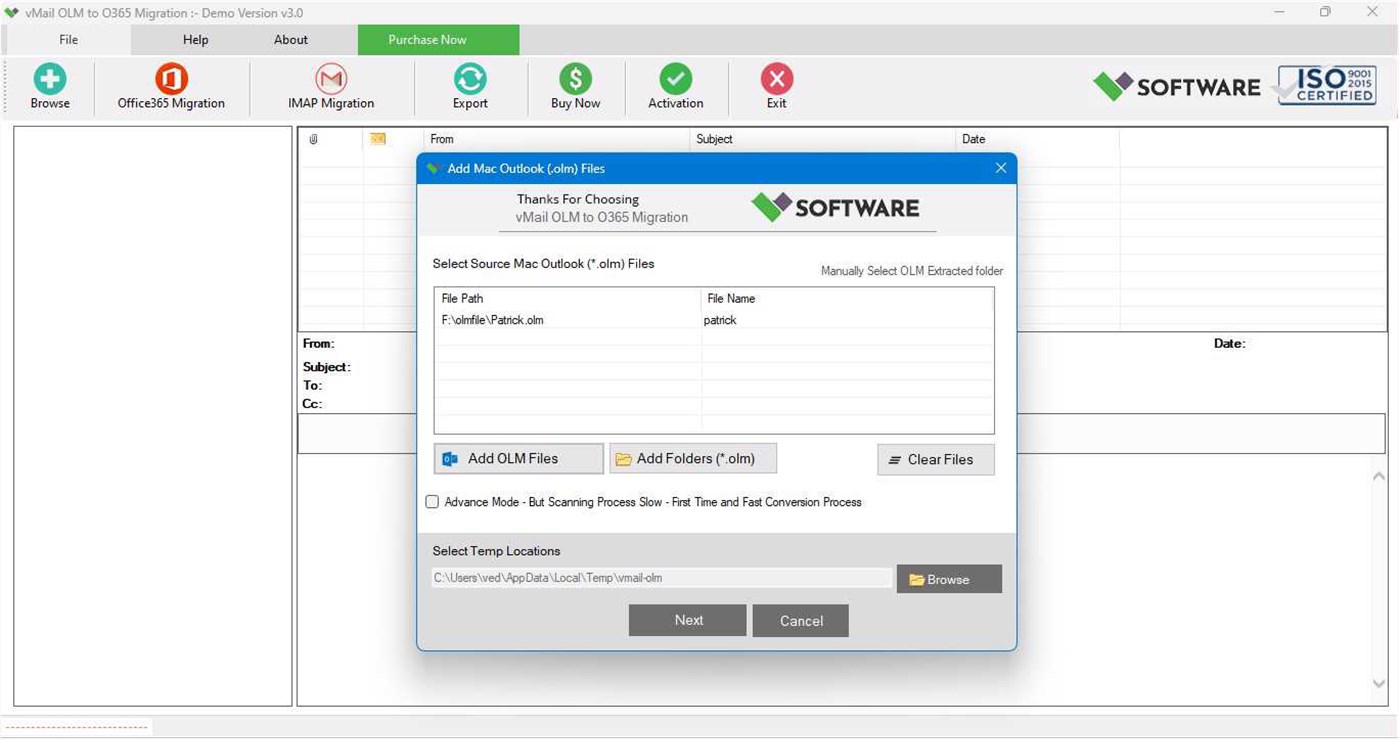1399x739 pixels.
Task: Click the Next button
Action: pyautogui.click(x=688, y=620)
